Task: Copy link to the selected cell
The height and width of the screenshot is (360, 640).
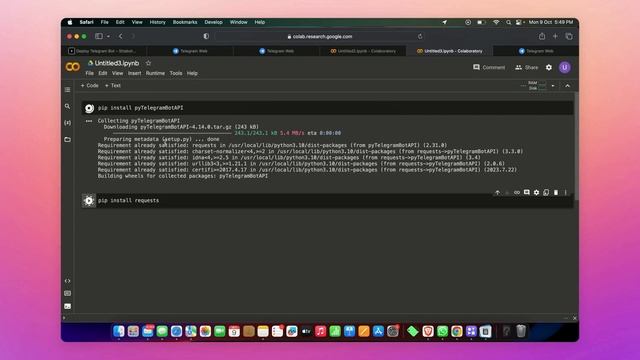Action: coord(517,192)
